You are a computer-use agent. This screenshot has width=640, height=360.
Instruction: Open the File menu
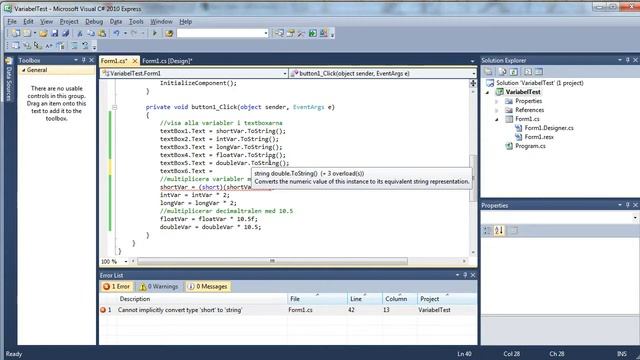click(12, 22)
